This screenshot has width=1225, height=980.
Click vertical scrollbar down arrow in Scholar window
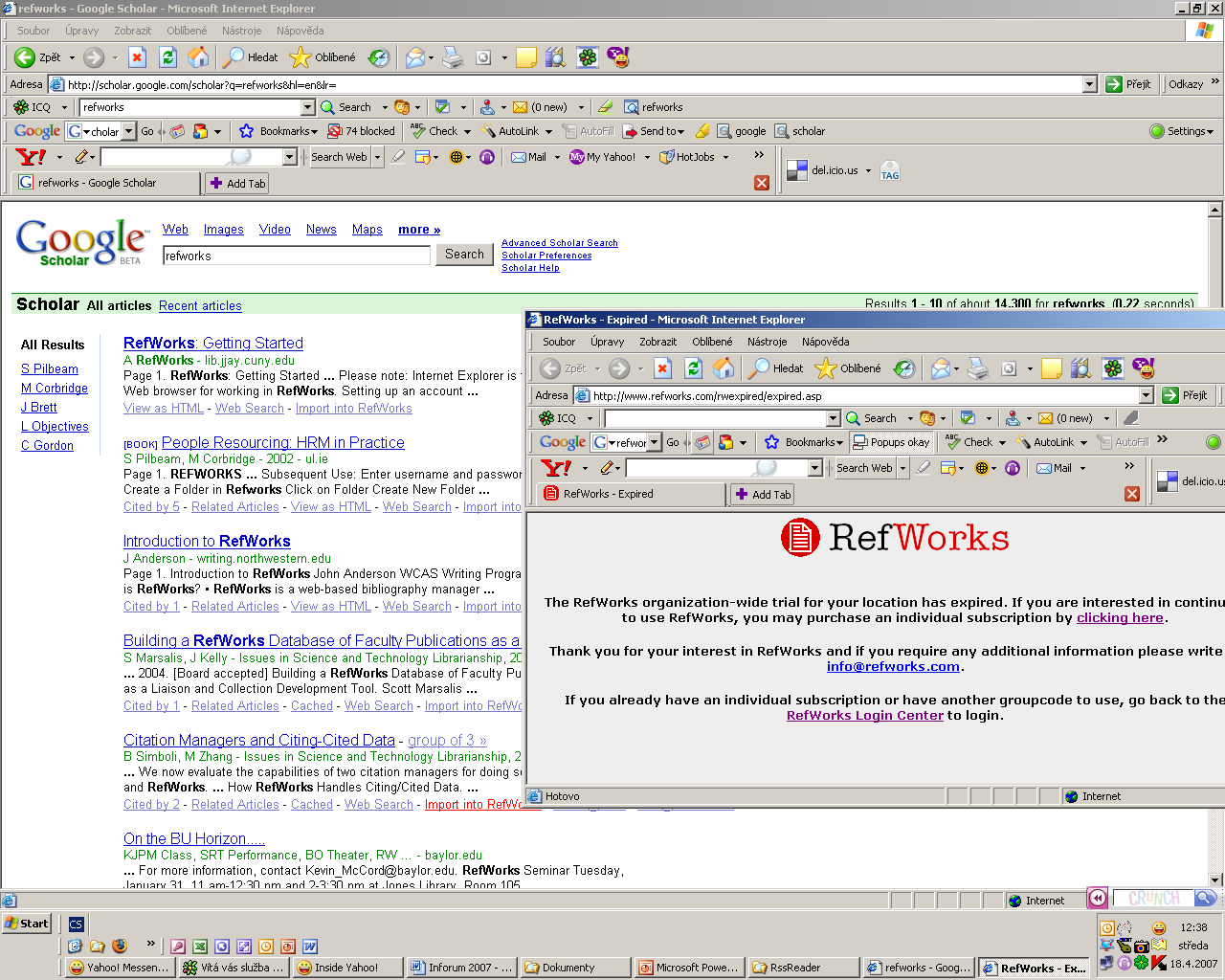[x=1215, y=880]
